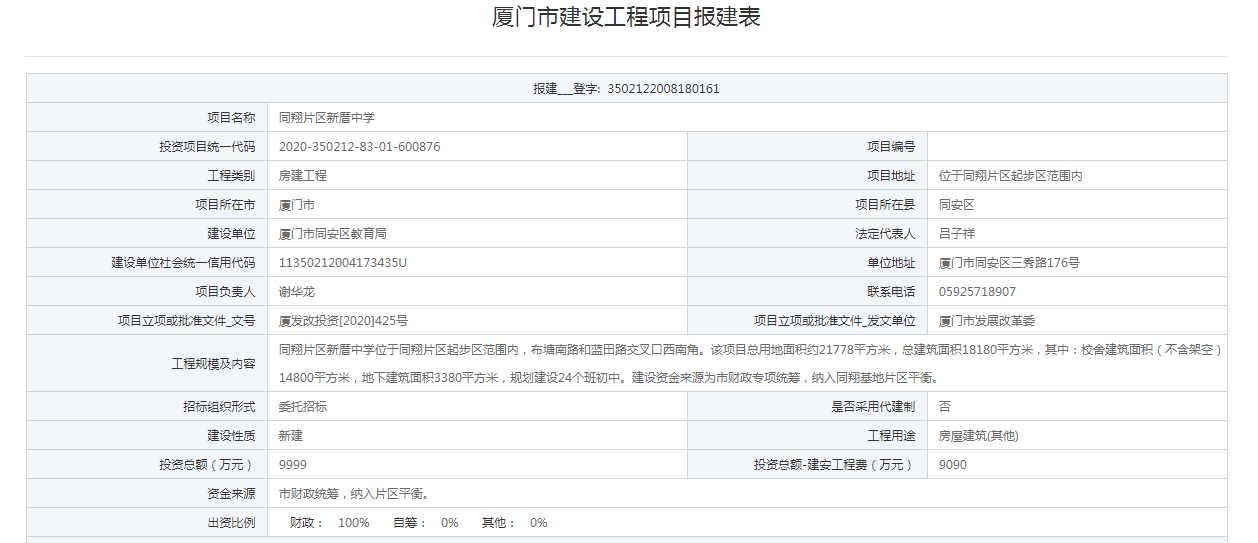Select total investment value 9999
1258x543 pixels.
pos(293,465)
